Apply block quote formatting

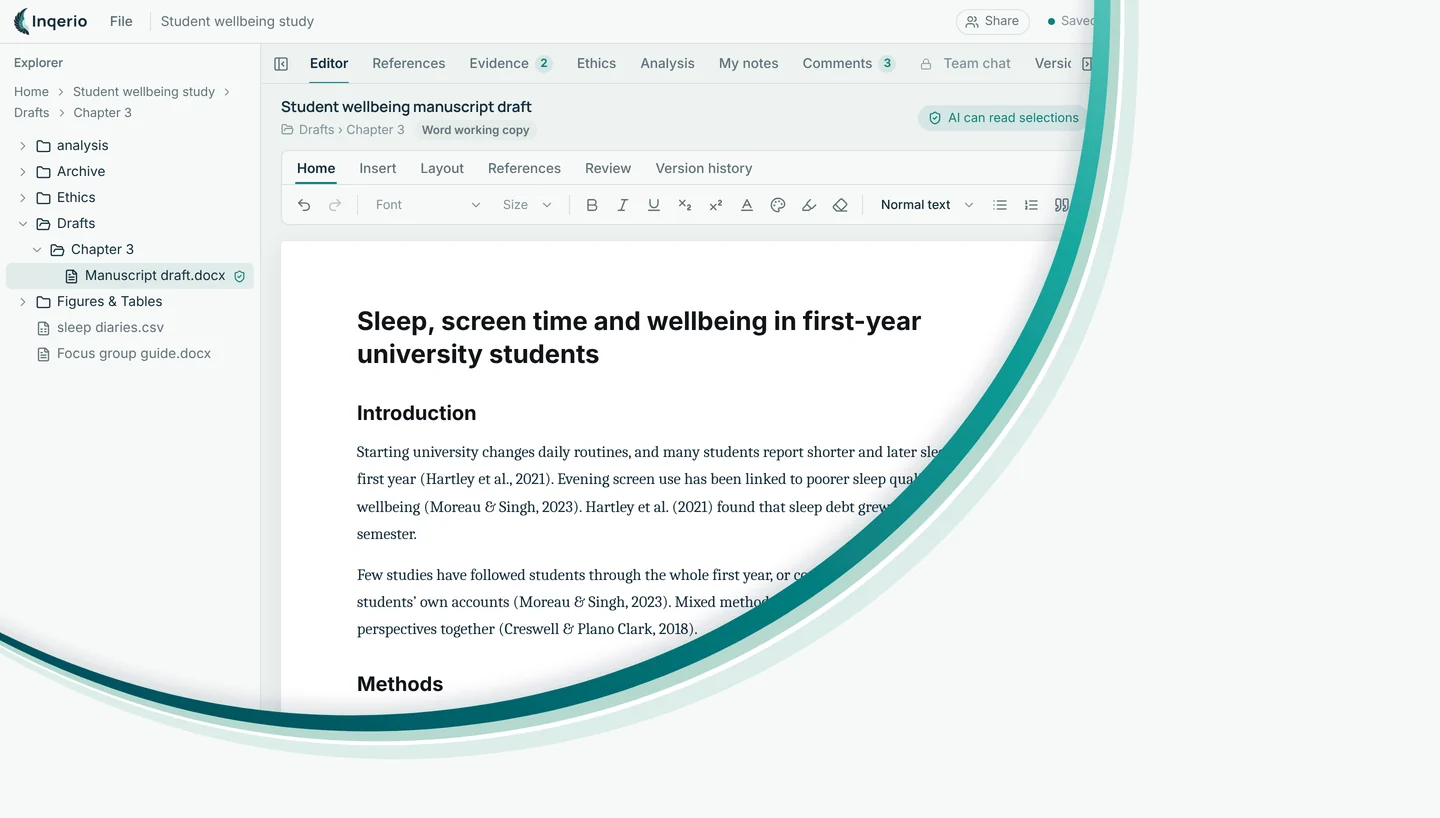click(x=1062, y=205)
